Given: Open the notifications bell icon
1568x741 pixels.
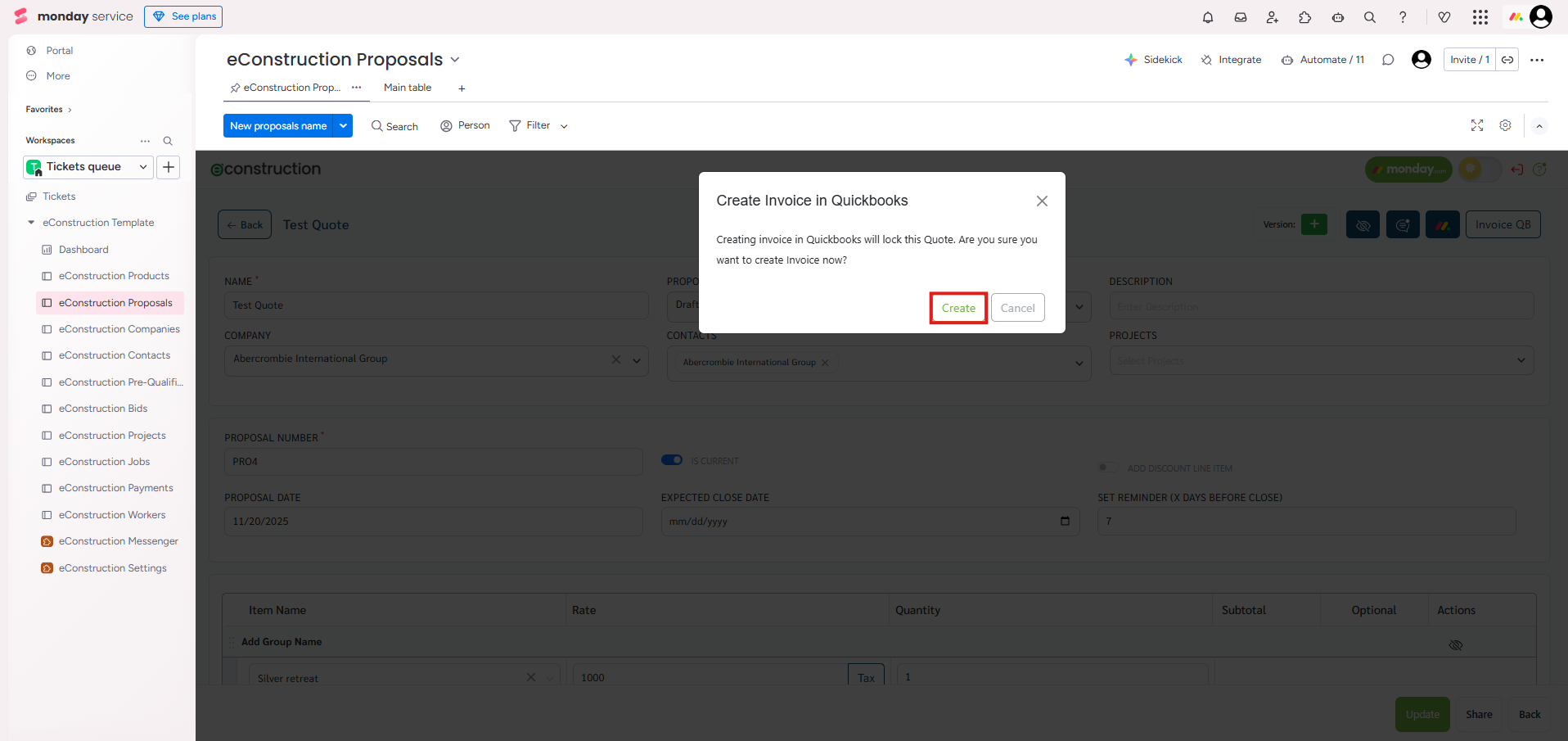Looking at the screenshot, I should (1208, 17).
